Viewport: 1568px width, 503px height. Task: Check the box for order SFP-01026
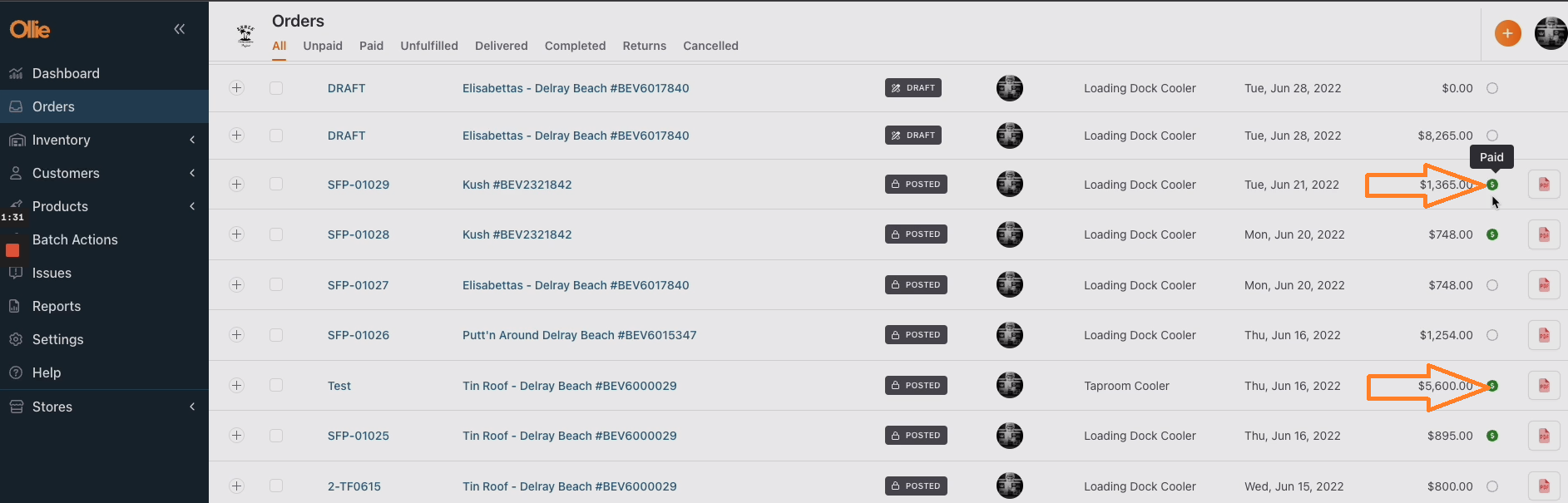pyautogui.click(x=276, y=335)
